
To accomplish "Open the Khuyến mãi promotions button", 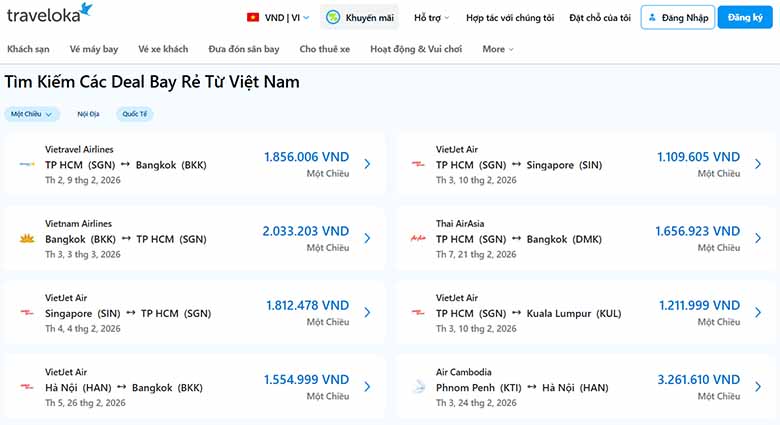I will [359, 17].
